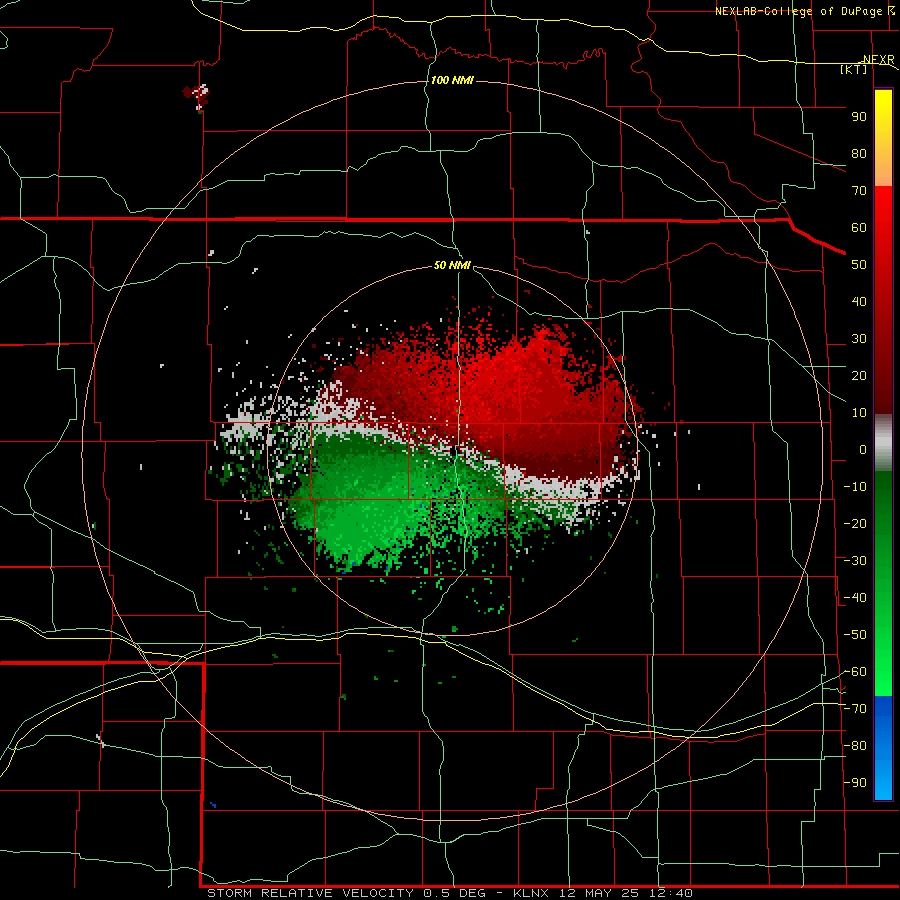Click the "[KT]" units label
This screenshot has width=900, height=900.
(854, 69)
